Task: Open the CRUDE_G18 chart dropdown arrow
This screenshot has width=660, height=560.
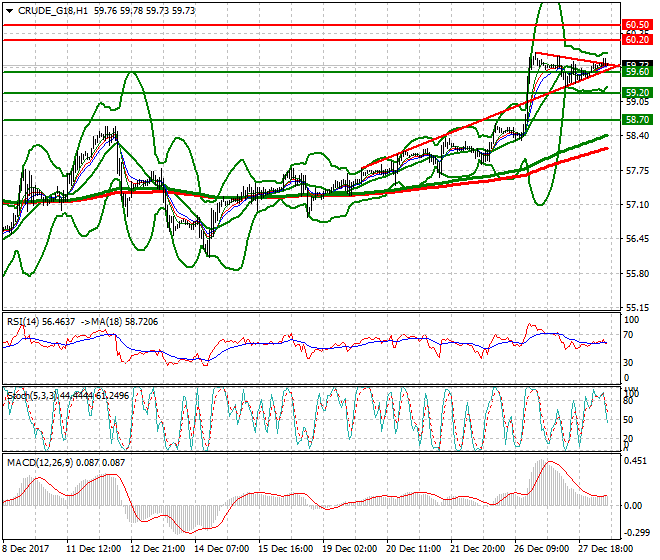Action: (9, 10)
